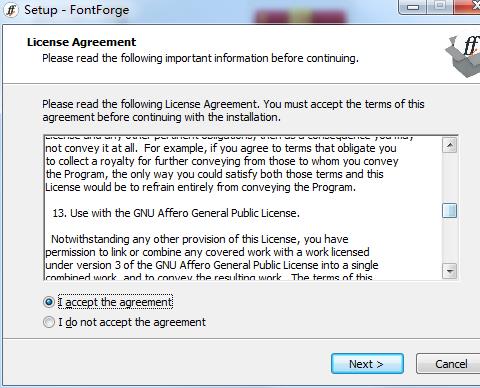Click the FontForge box logo in the header
The height and width of the screenshot is (388, 480).
pyautogui.click(x=463, y=55)
